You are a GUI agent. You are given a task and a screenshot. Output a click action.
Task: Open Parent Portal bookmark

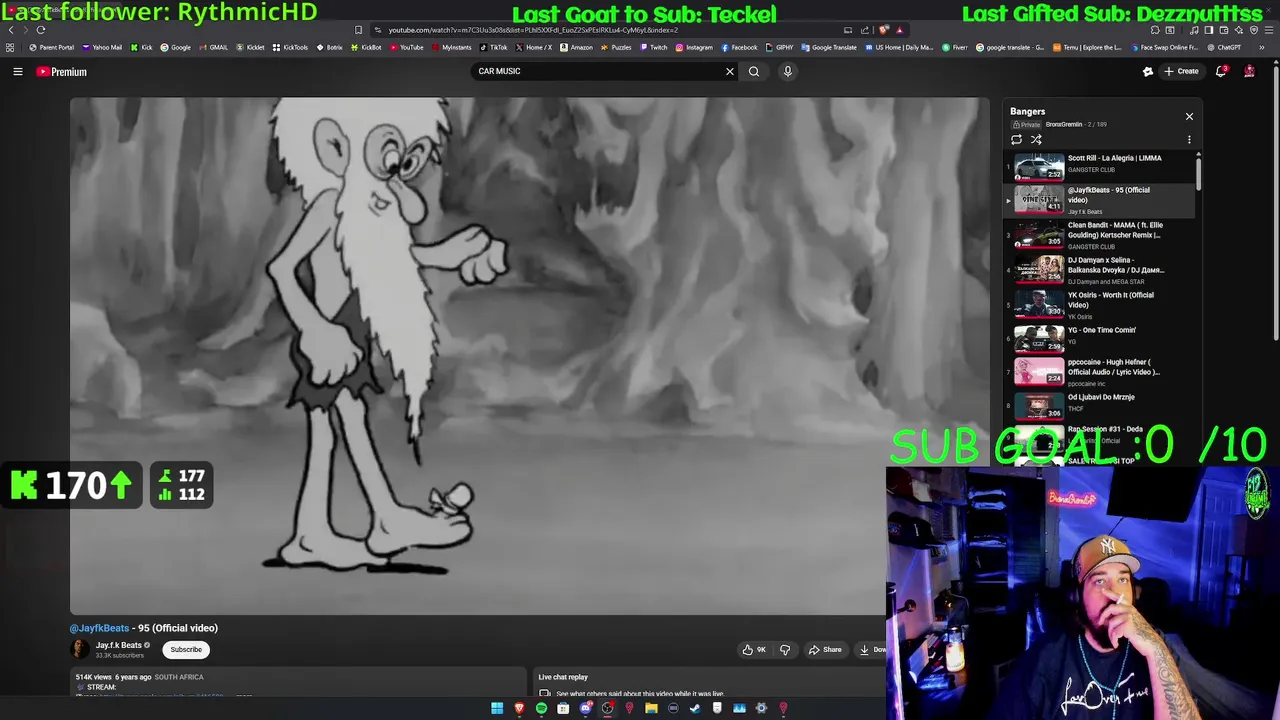click(x=52, y=47)
